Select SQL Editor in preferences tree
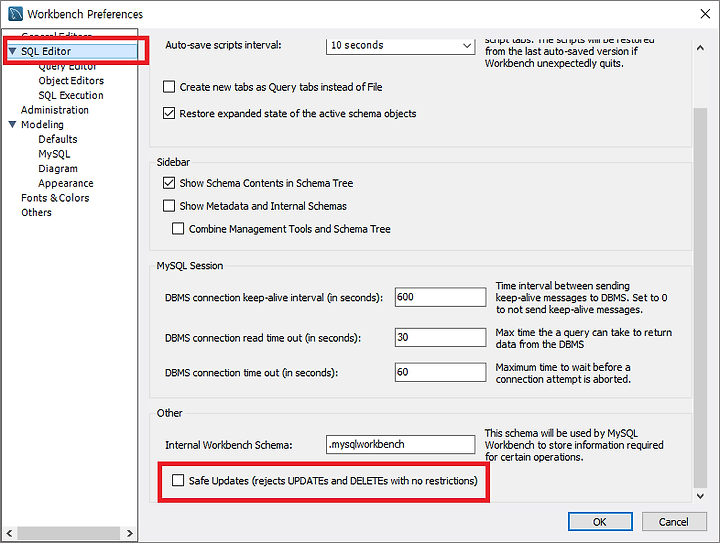720x543 pixels. click(x=46, y=51)
